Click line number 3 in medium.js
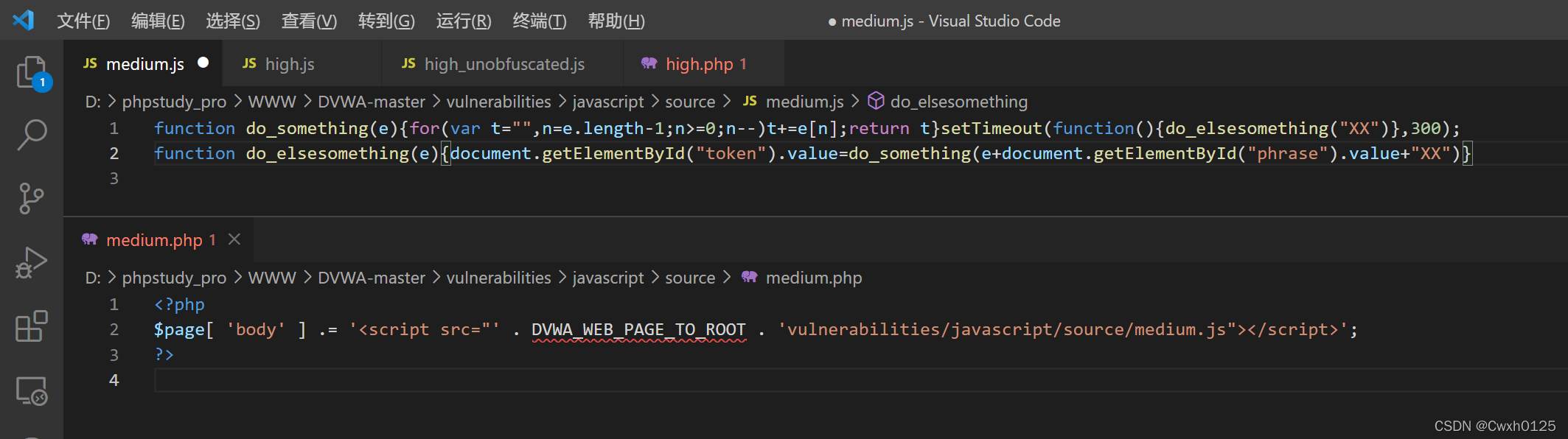The width and height of the screenshot is (1568, 439). 114,178
